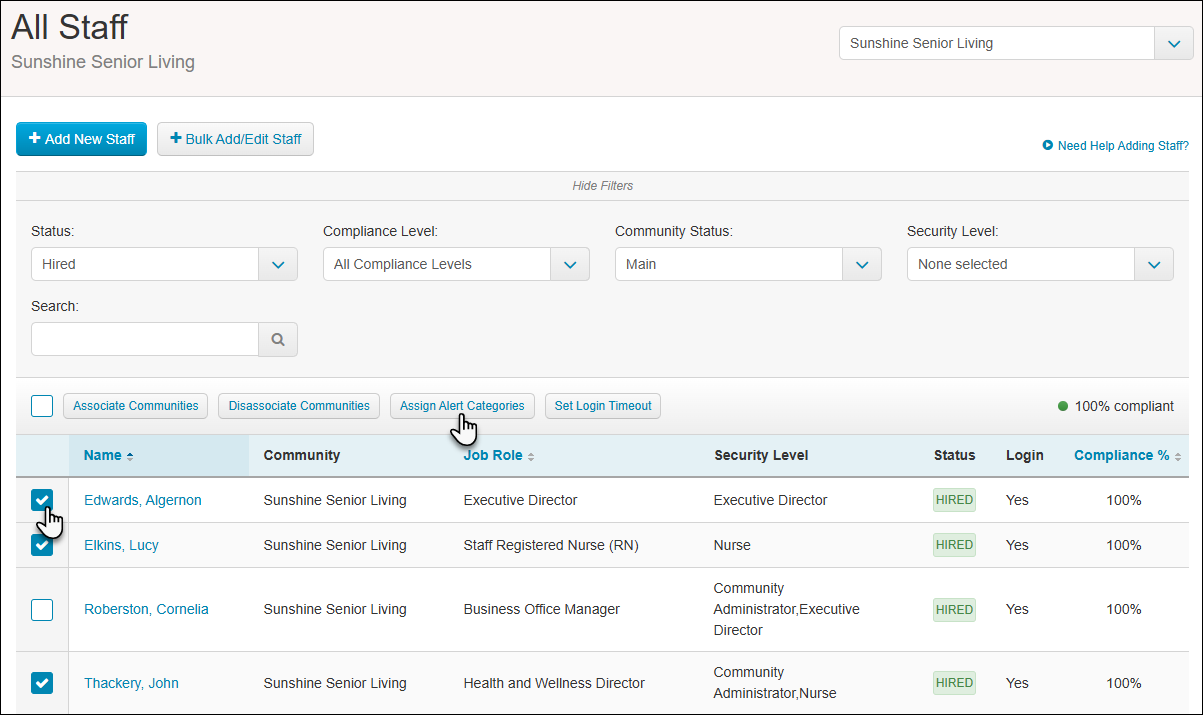The width and height of the screenshot is (1203, 715).
Task: Uncheck the Edwards, Algernon row checkbox
Action: click(x=42, y=500)
